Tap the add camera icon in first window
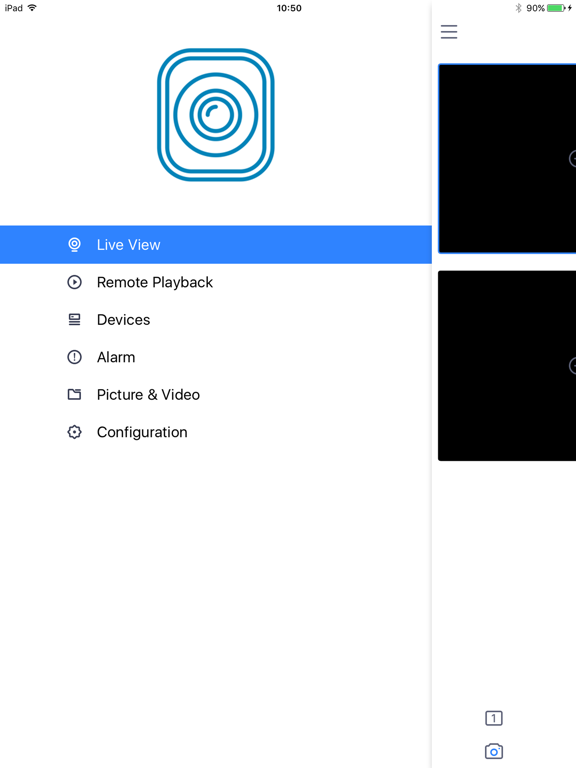Screen dimensions: 576x768 click(573, 158)
